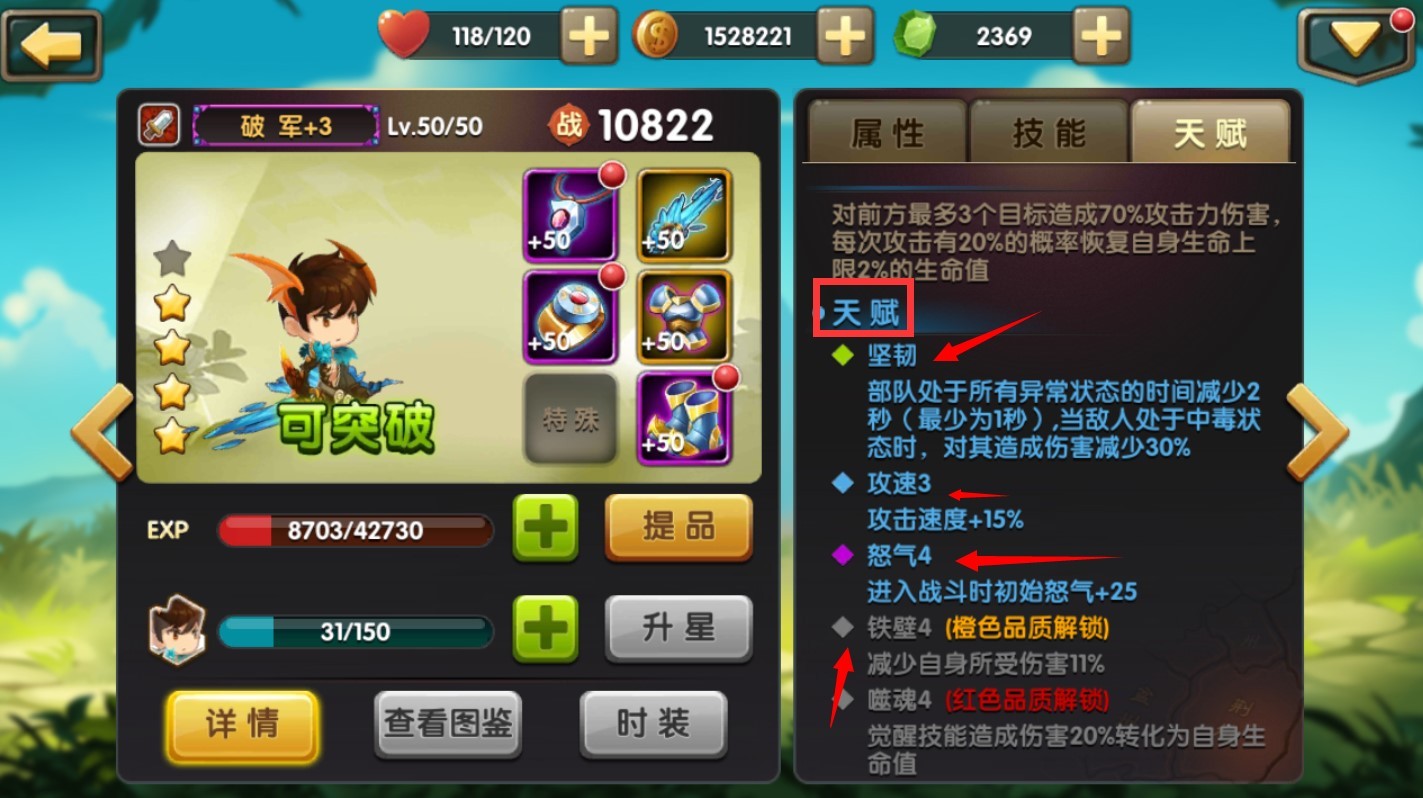Tap the blue boots equipment slot
Viewport: 1423px width, 798px height.
pos(685,418)
